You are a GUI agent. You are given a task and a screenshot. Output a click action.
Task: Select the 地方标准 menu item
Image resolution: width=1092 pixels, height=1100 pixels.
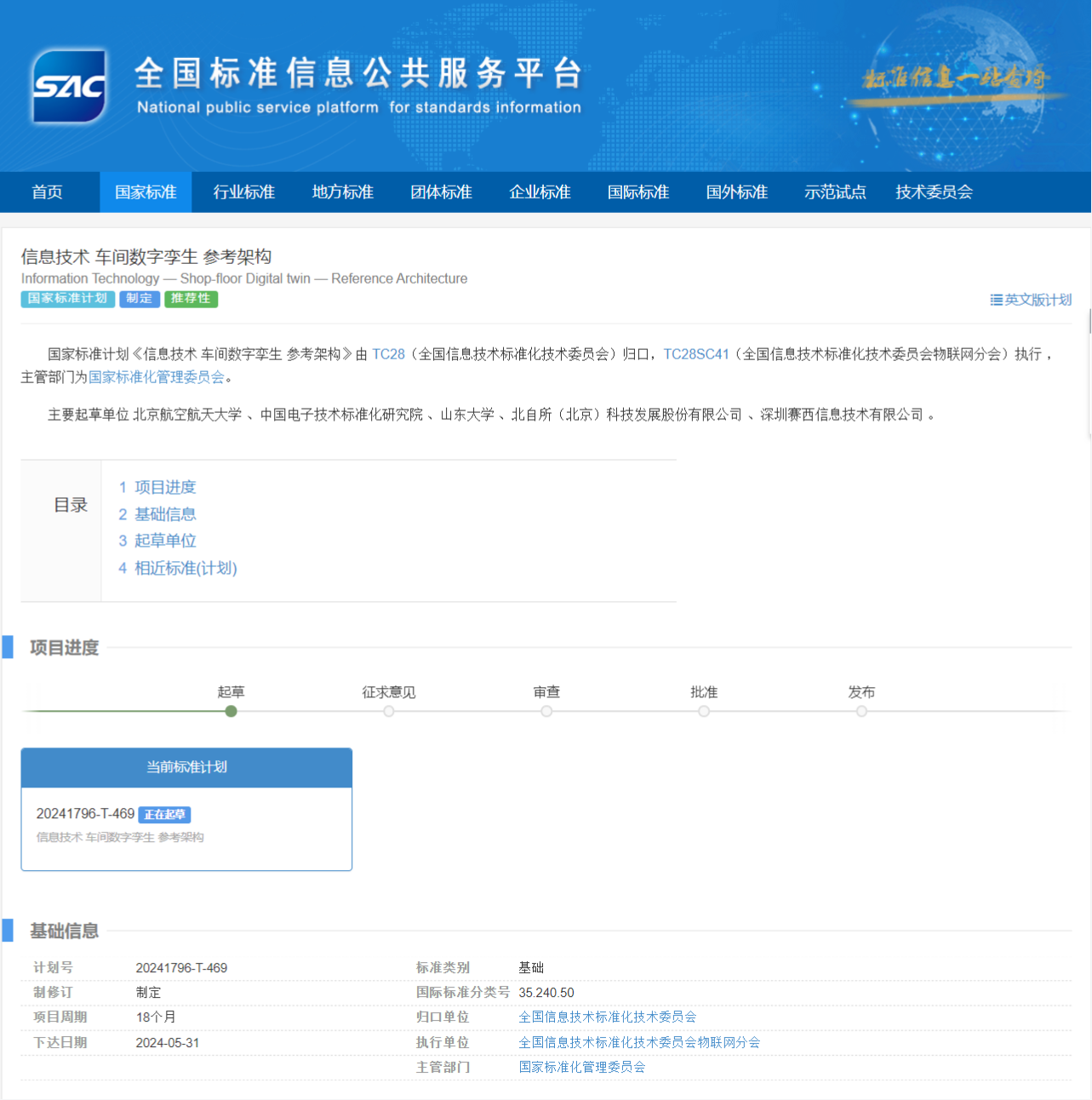[342, 192]
